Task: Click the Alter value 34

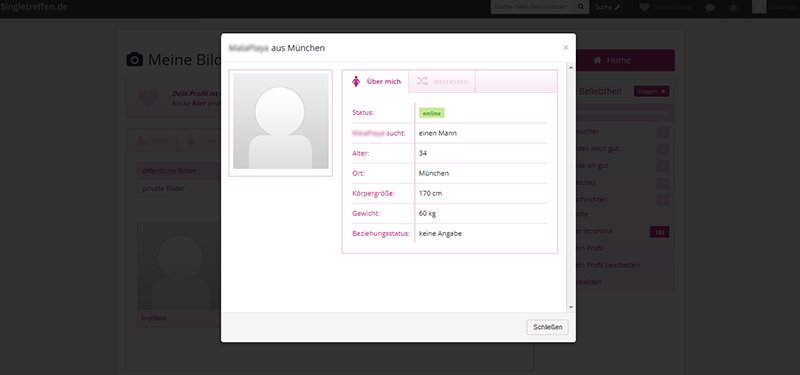Action: (423, 153)
